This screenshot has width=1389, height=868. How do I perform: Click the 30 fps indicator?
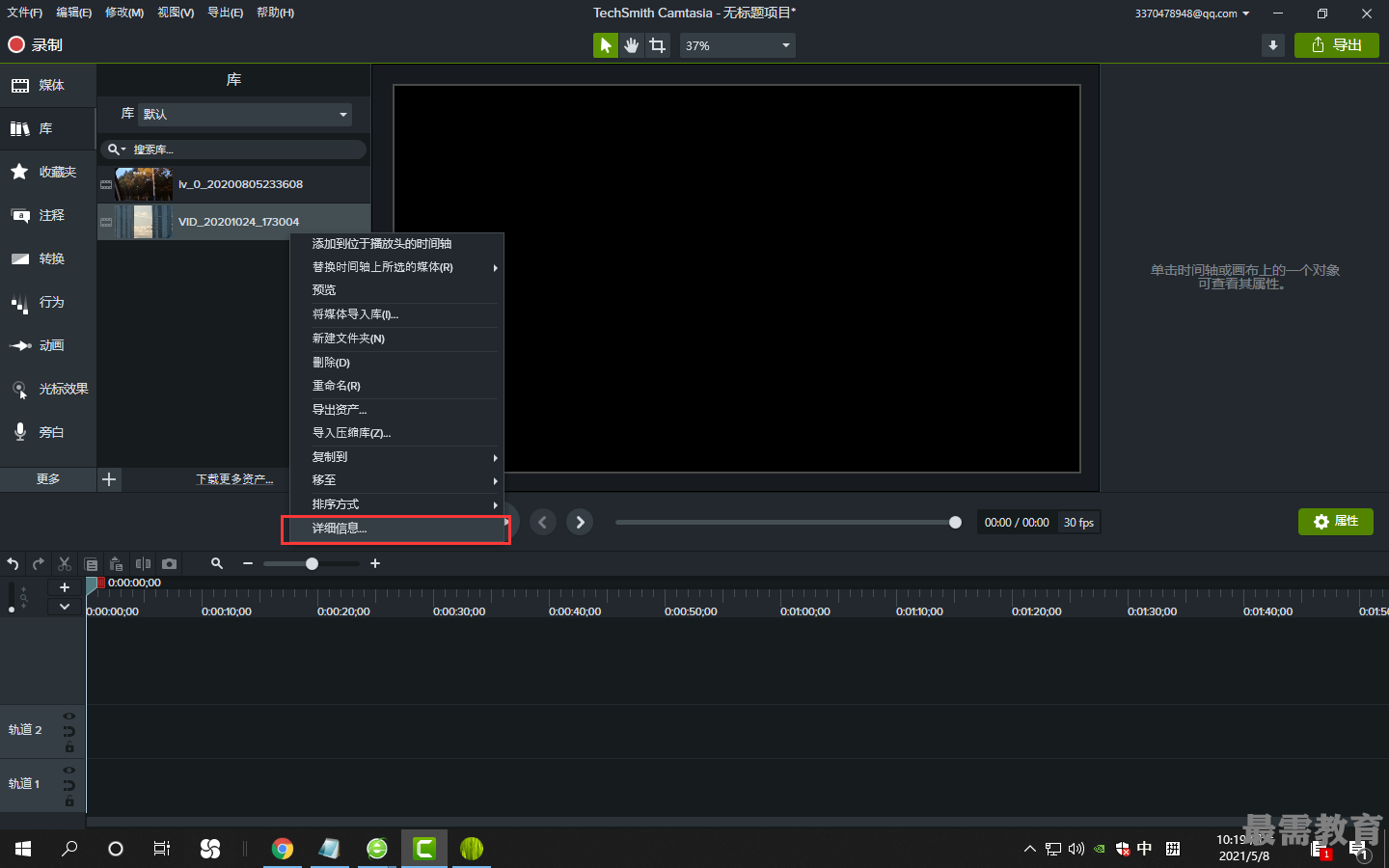pyautogui.click(x=1078, y=523)
